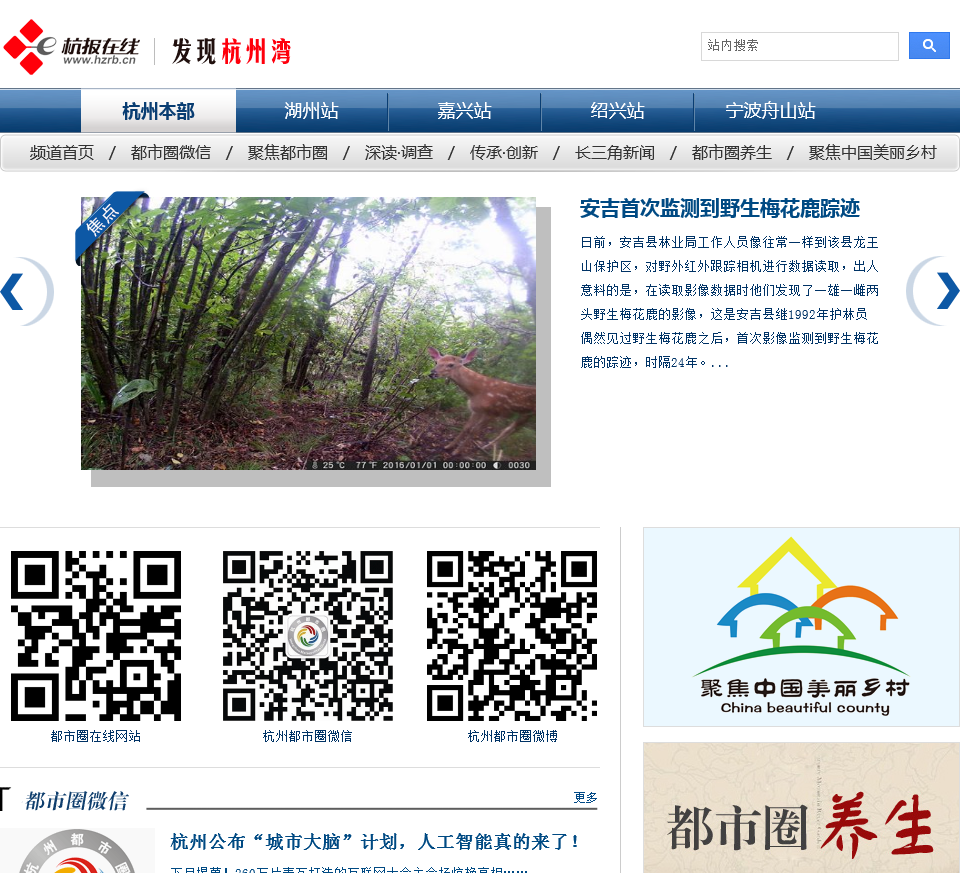Click 更多 in 都市圈微信 section
Image resolution: width=960 pixels, height=873 pixels.
pyautogui.click(x=585, y=797)
